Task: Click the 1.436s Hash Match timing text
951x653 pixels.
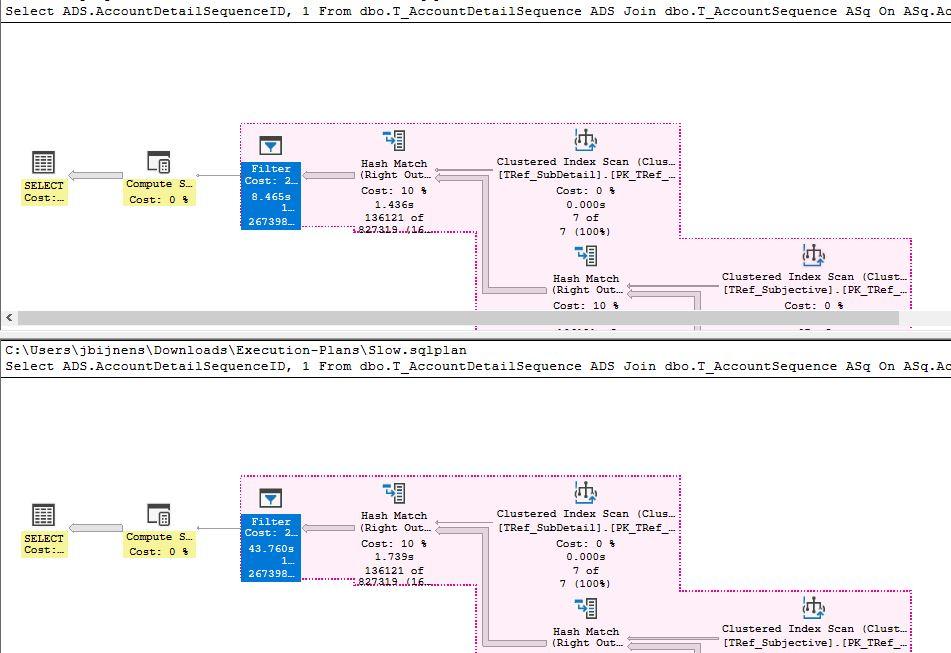Action: click(394, 204)
